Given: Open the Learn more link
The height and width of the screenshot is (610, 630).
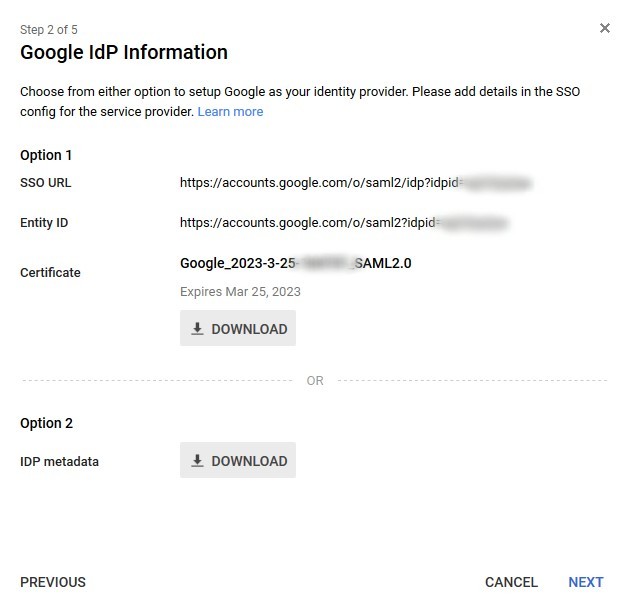Looking at the screenshot, I should pyautogui.click(x=230, y=111).
